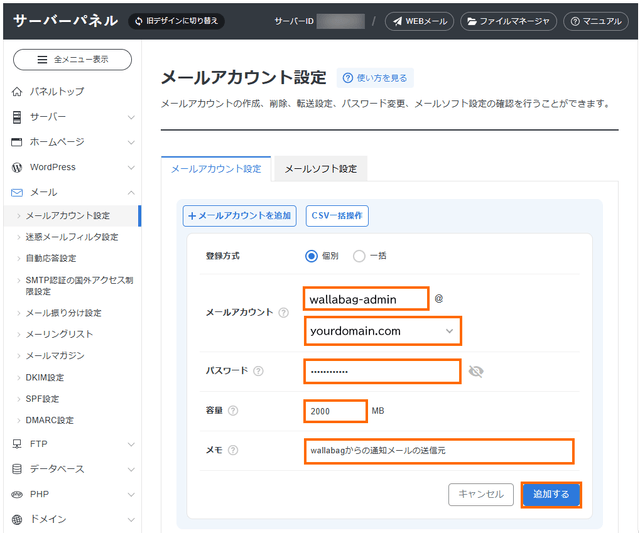Select the 個別 registration radio button
The width and height of the screenshot is (640, 533).
(311, 256)
